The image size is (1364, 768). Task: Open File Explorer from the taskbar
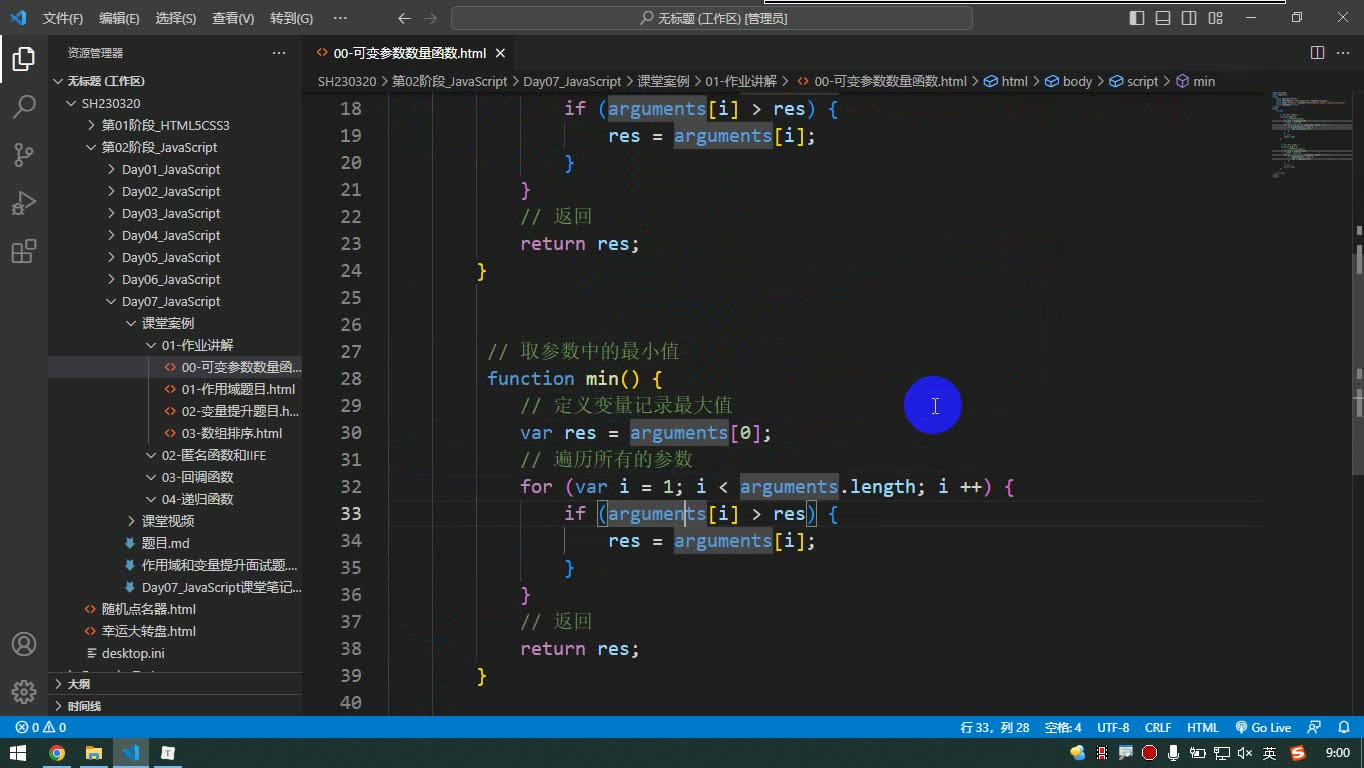94,753
